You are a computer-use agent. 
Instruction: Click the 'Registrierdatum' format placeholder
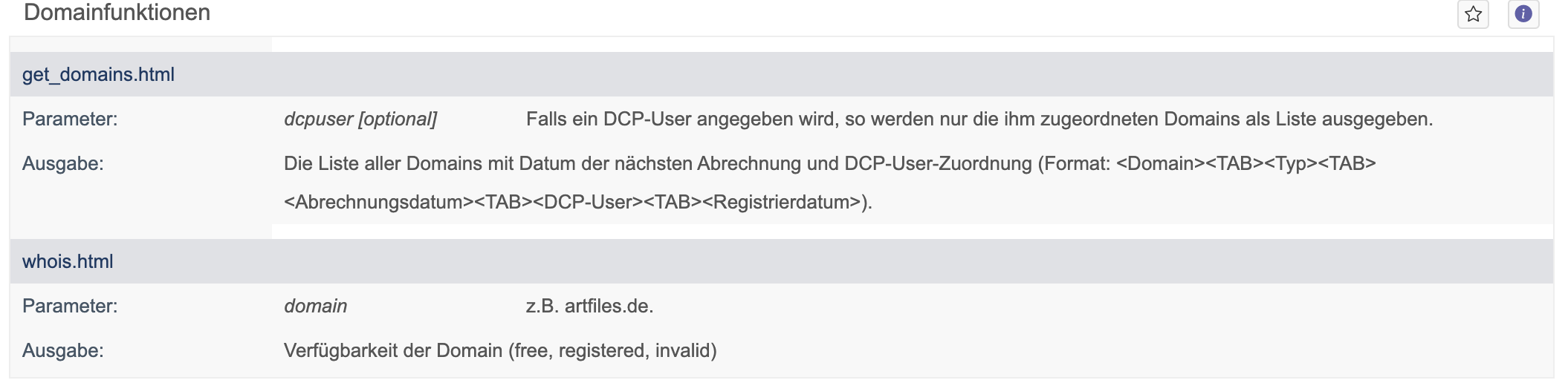pos(782,202)
